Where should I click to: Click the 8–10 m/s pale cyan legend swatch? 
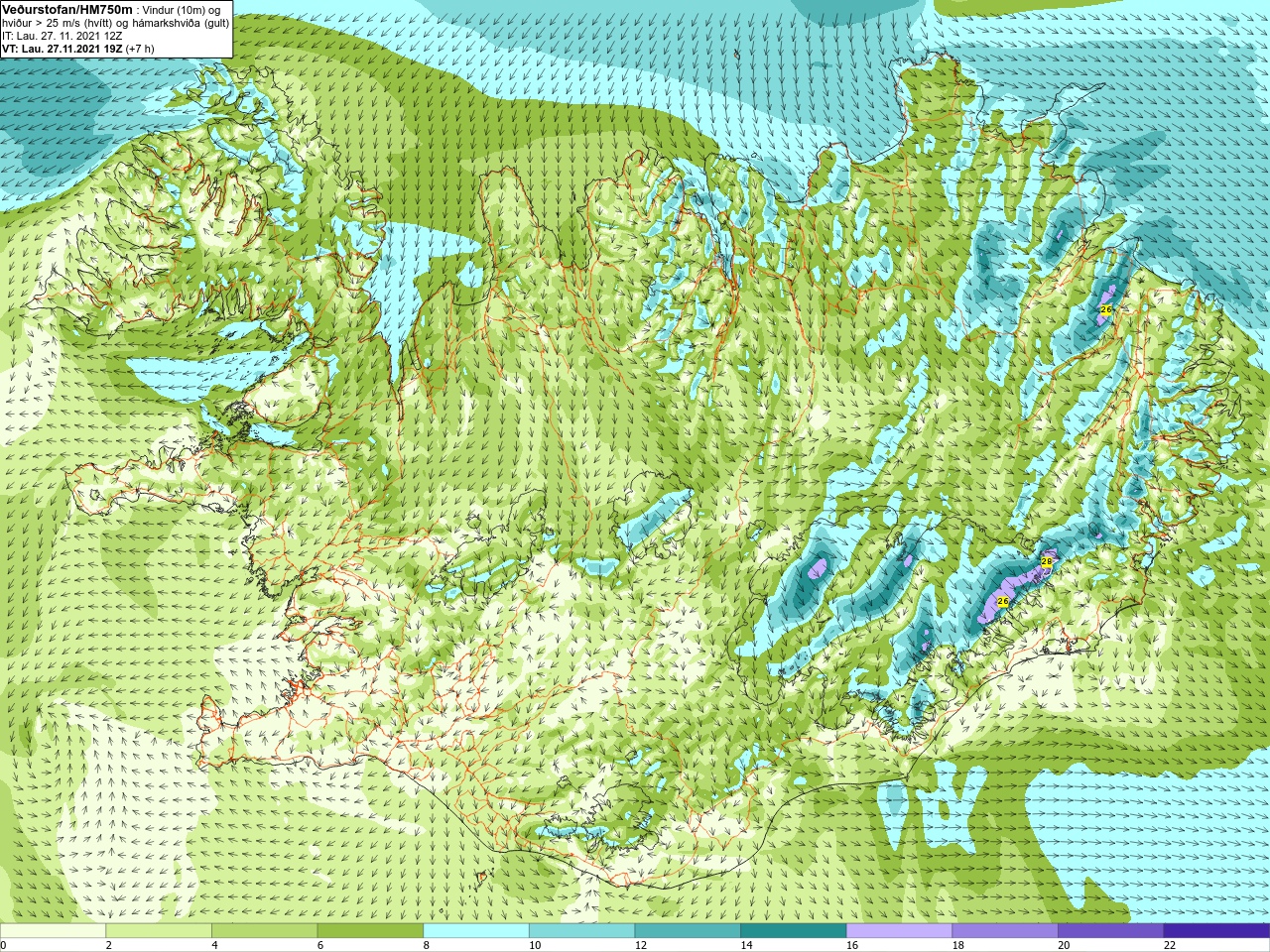[x=476, y=931]
